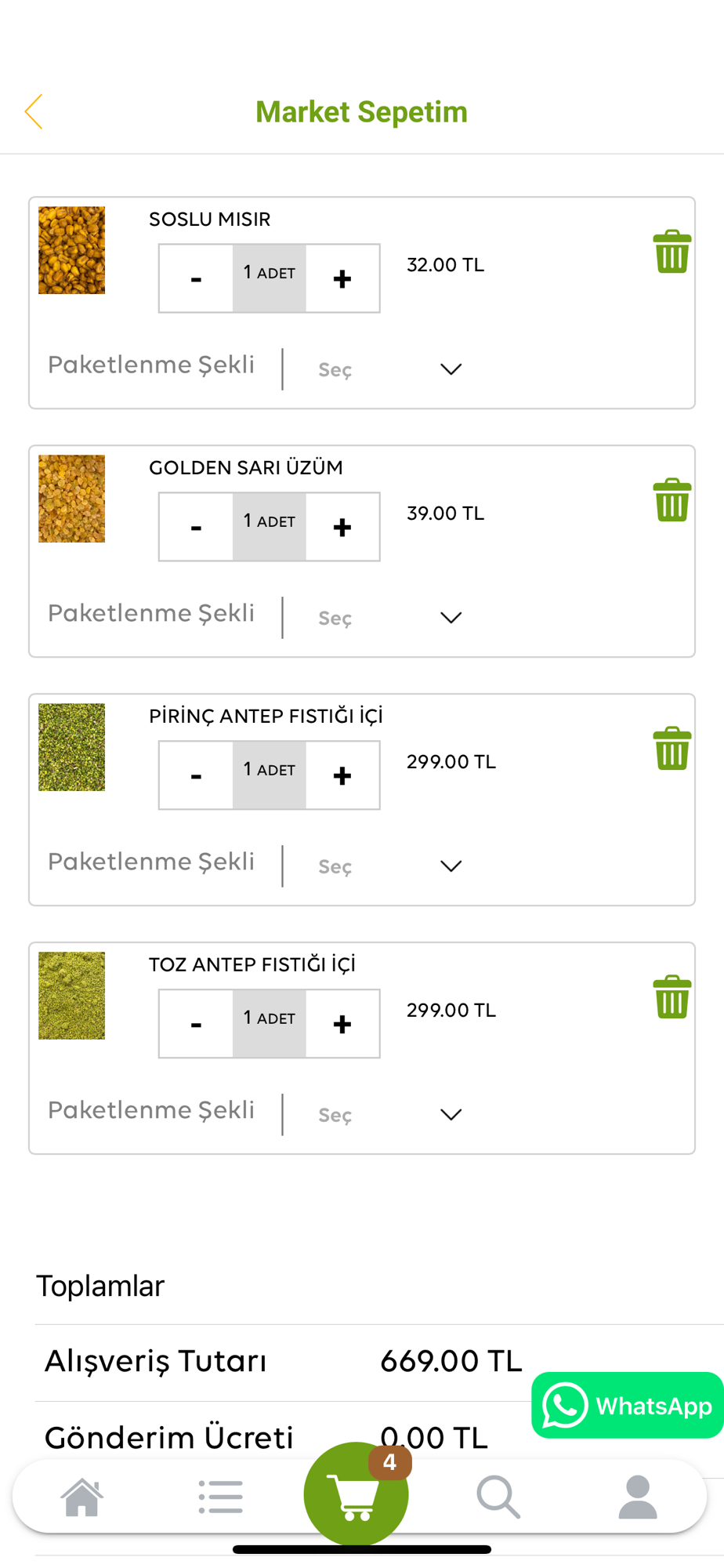
Task: Decrease GOLDEN SARI ÜZÜM quantity with minus
Action: tap(196, 527)
